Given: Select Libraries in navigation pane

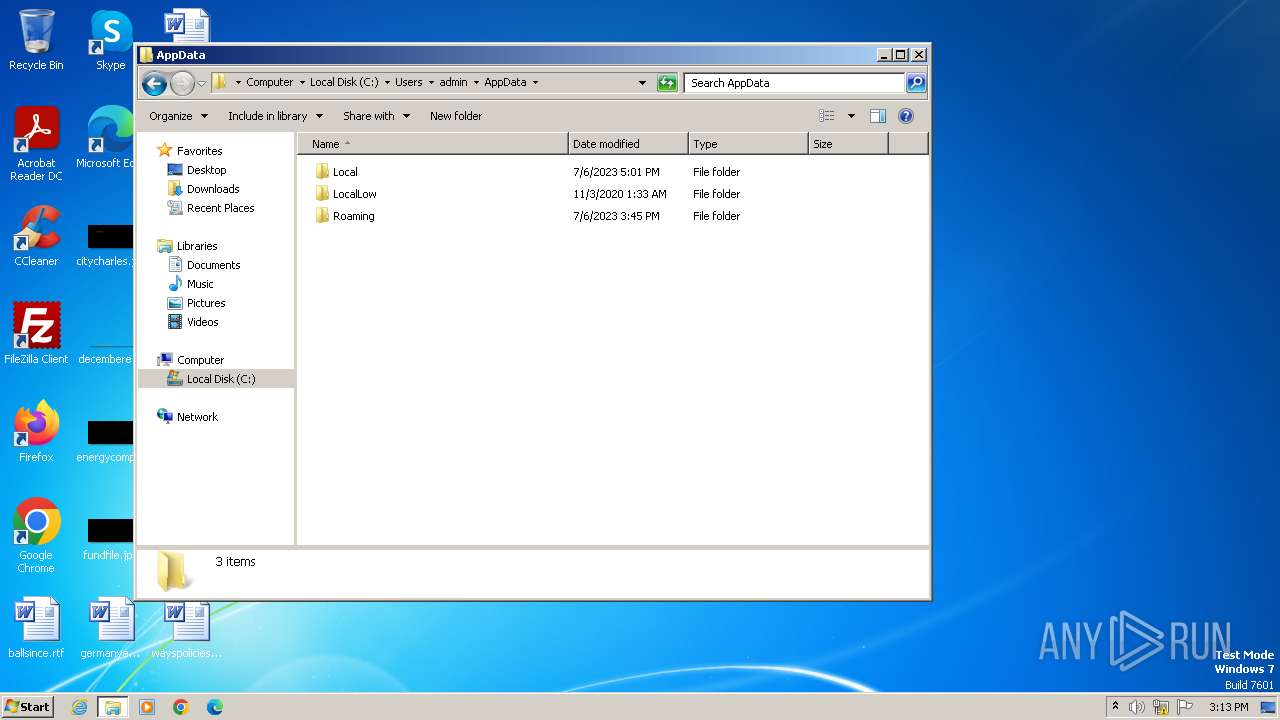Looking at the screenshot, I should coord(197,246).
